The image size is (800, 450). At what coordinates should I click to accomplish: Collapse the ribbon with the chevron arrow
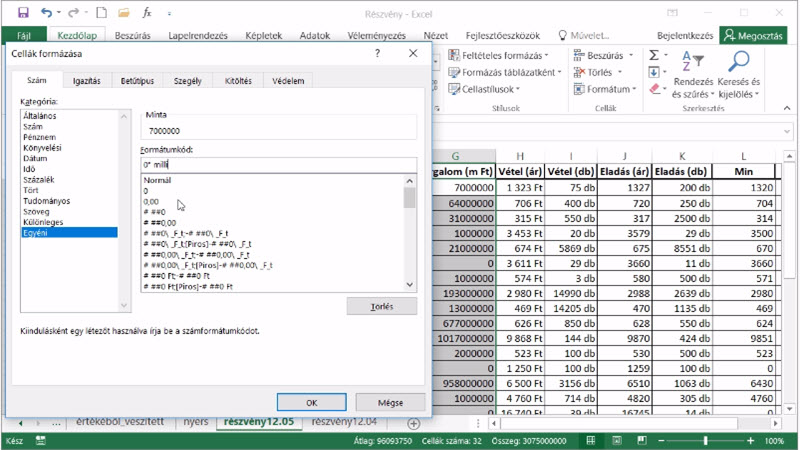click(787, 108)
